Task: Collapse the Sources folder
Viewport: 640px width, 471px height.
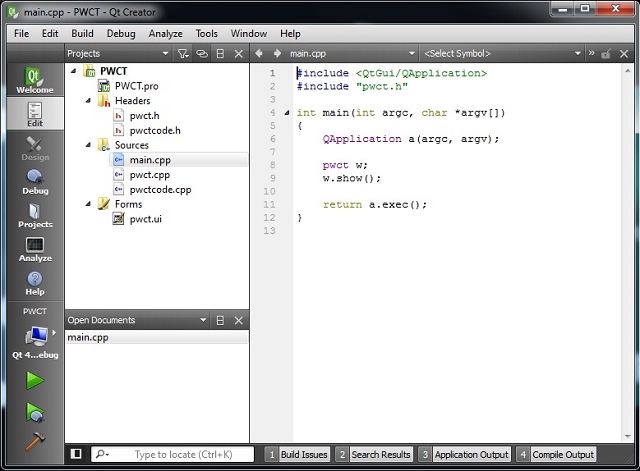Action: tap(88, 145)
